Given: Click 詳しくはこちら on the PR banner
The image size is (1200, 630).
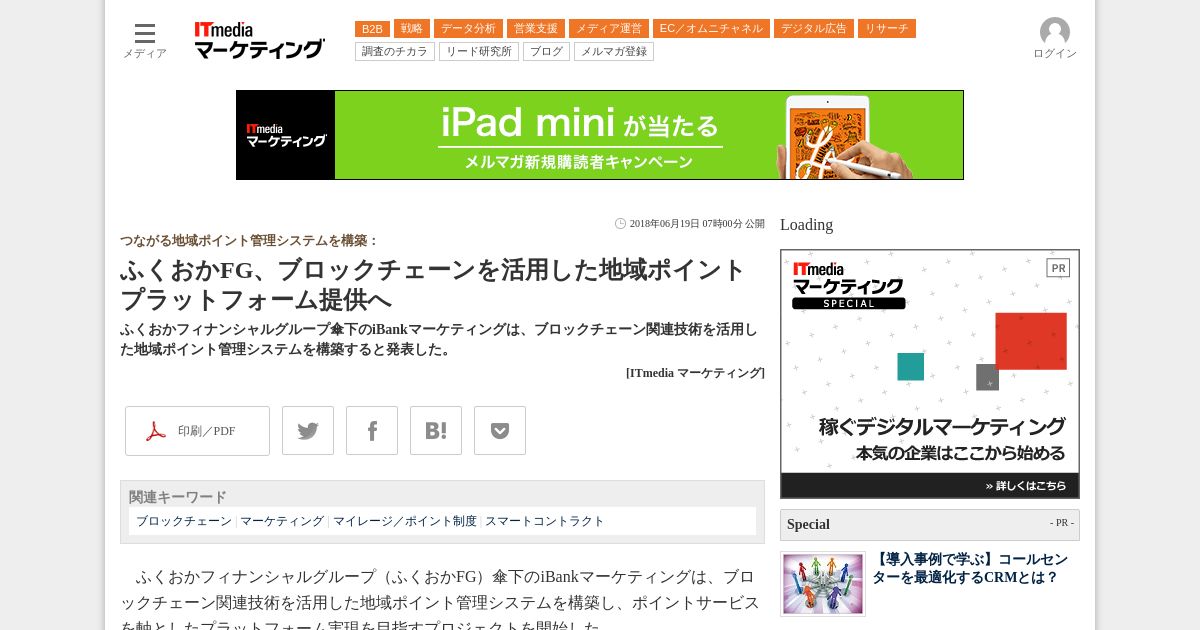Looking at the screenshot, I should [1025, 486].
